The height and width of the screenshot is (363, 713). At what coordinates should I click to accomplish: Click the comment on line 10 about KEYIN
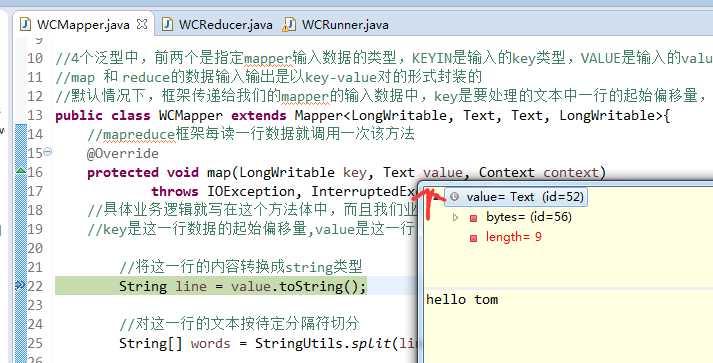click(x=384, y=58)
